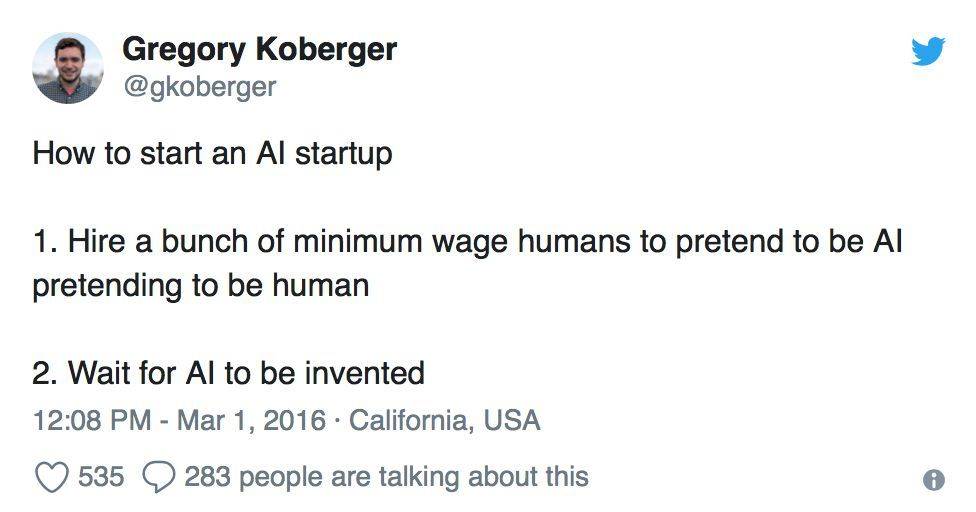Click the 'How to start an AI startup' line
Viewport: 976px width, 512px height.
click(212, 154)
